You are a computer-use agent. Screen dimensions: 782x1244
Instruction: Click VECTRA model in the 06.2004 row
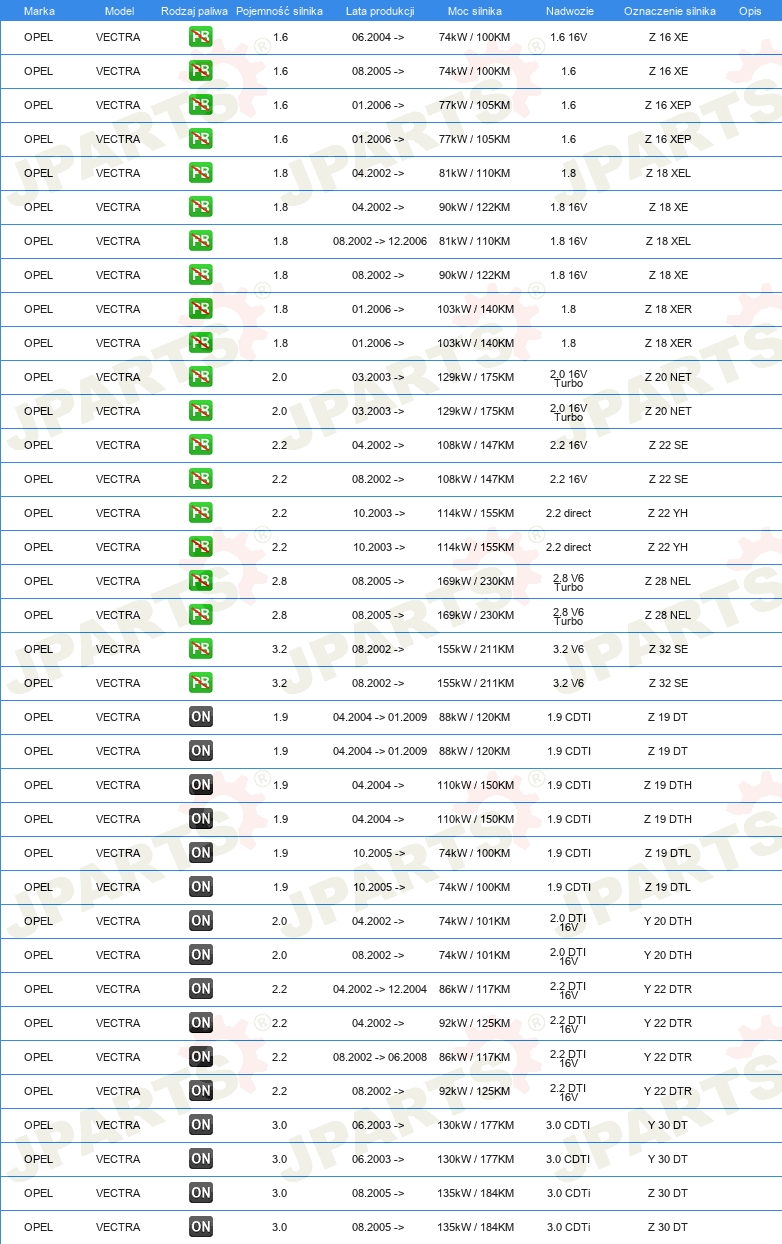(118, 37)
